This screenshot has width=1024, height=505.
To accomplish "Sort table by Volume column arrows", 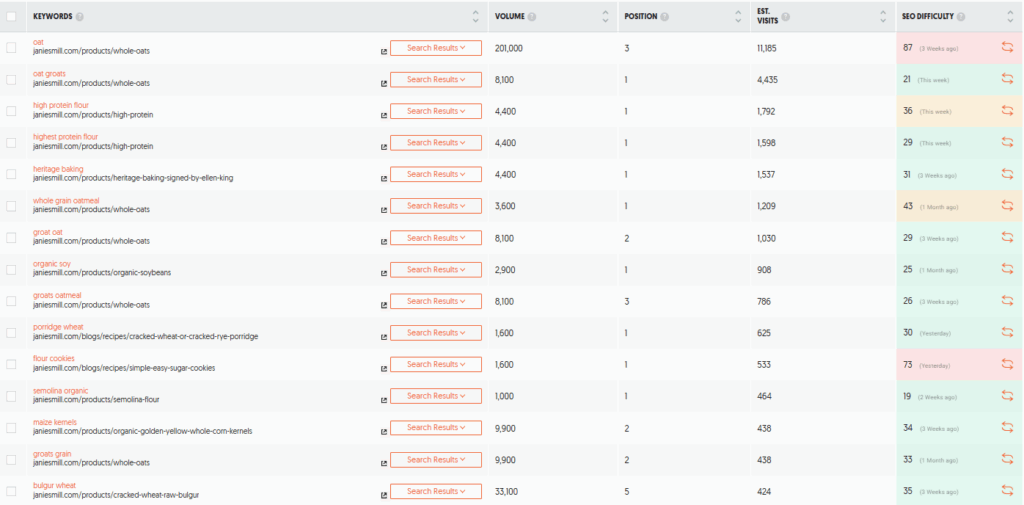I will point(605,16).
